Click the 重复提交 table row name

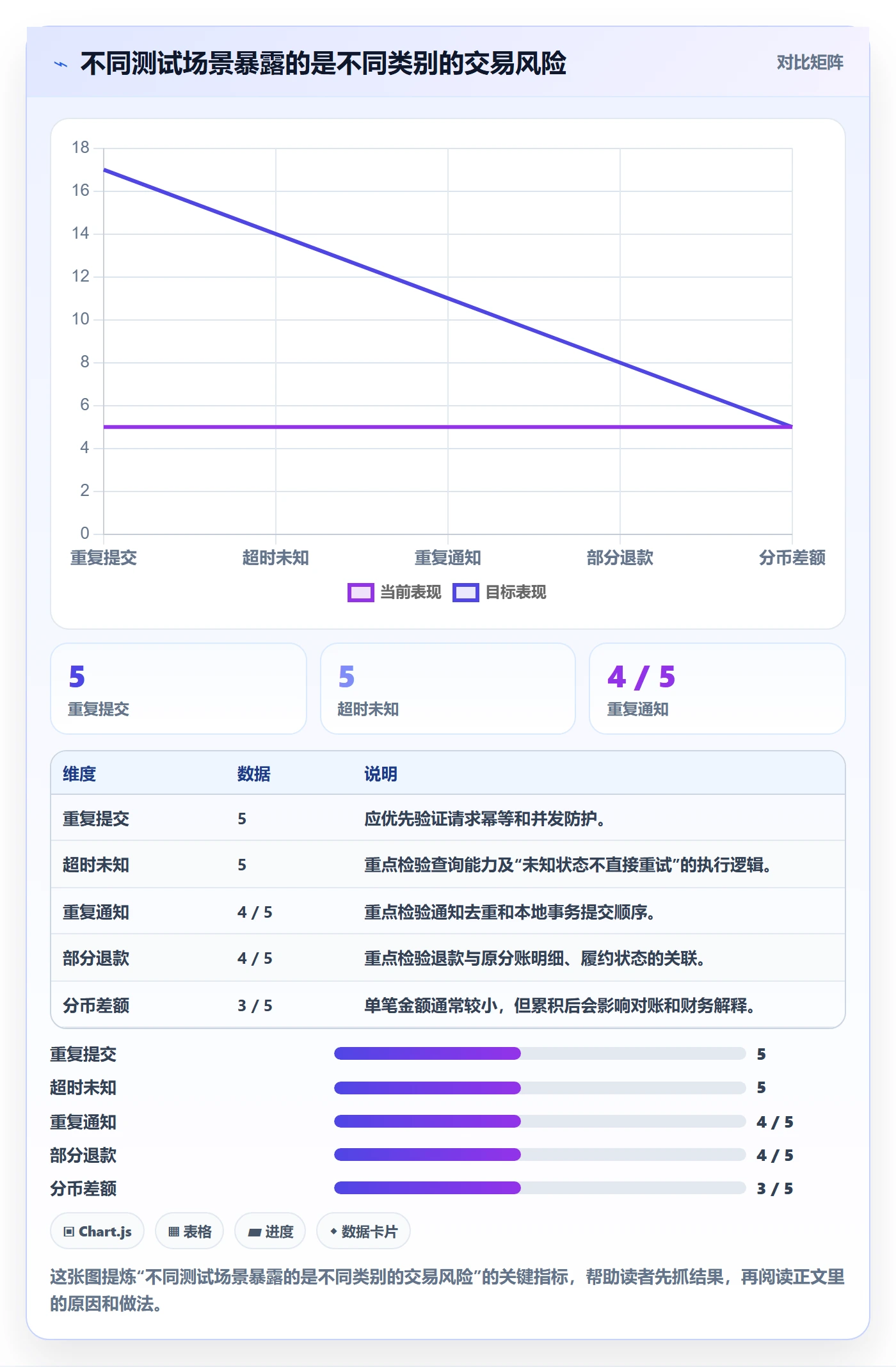click(96, 819)
